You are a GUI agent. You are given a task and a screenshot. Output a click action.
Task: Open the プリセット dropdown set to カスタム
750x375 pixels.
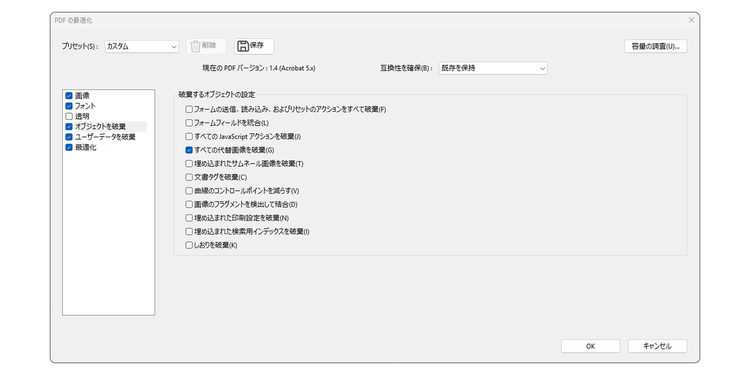[142, 46]
